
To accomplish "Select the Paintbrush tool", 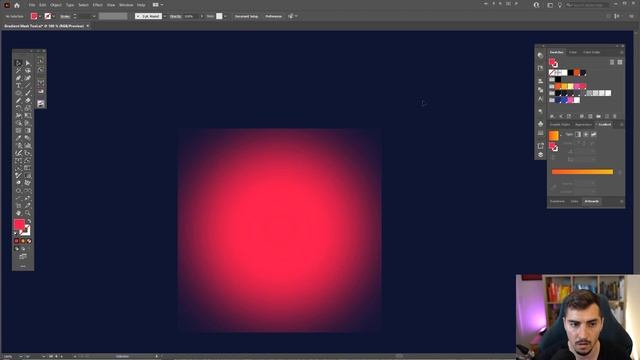I will point(28,93).
